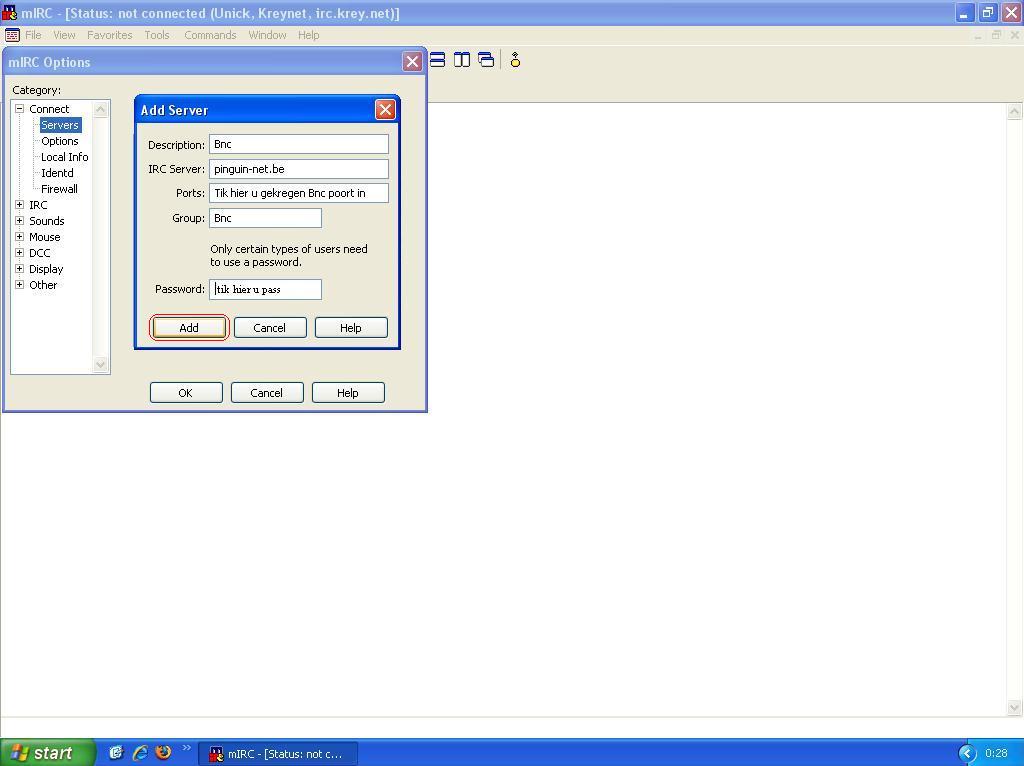The image size is (1024, 766).
Task: Click Help in mIRC Options
Action: click(348, 392)
